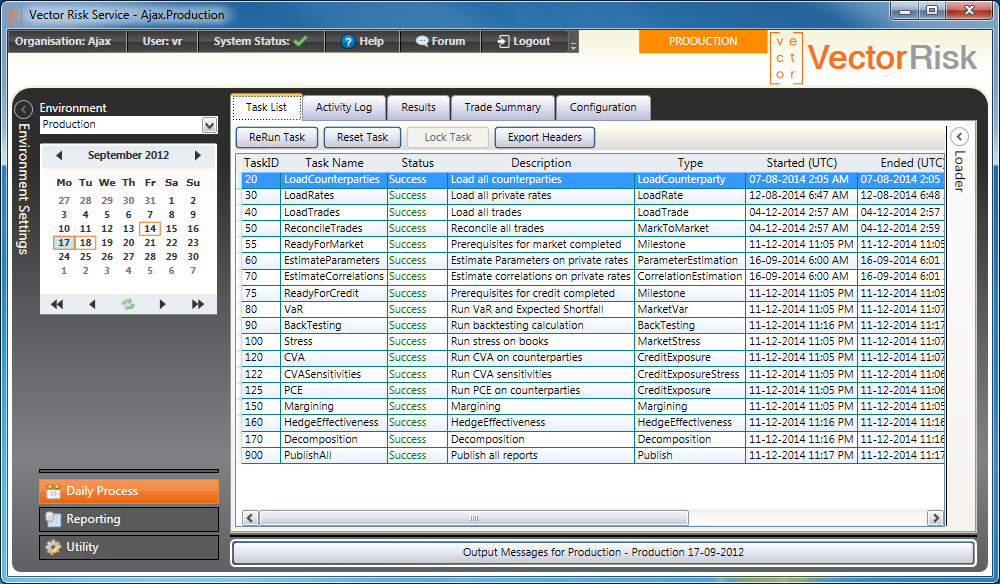Expand Output Messages for Production bar
The width and height of the screenshot is (1000, 584).
point(603,552)
